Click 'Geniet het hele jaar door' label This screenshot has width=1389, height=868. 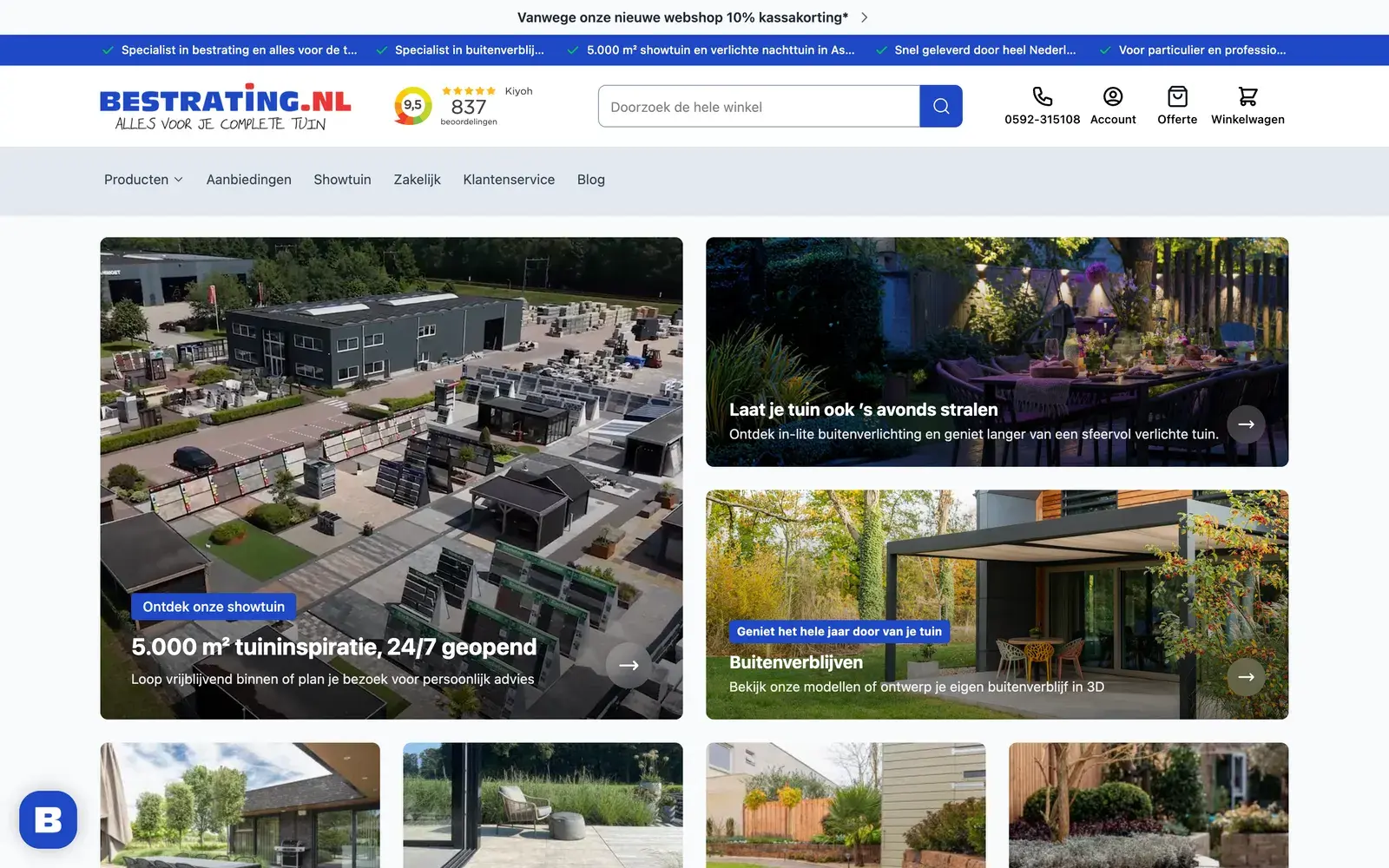[839, 631]
